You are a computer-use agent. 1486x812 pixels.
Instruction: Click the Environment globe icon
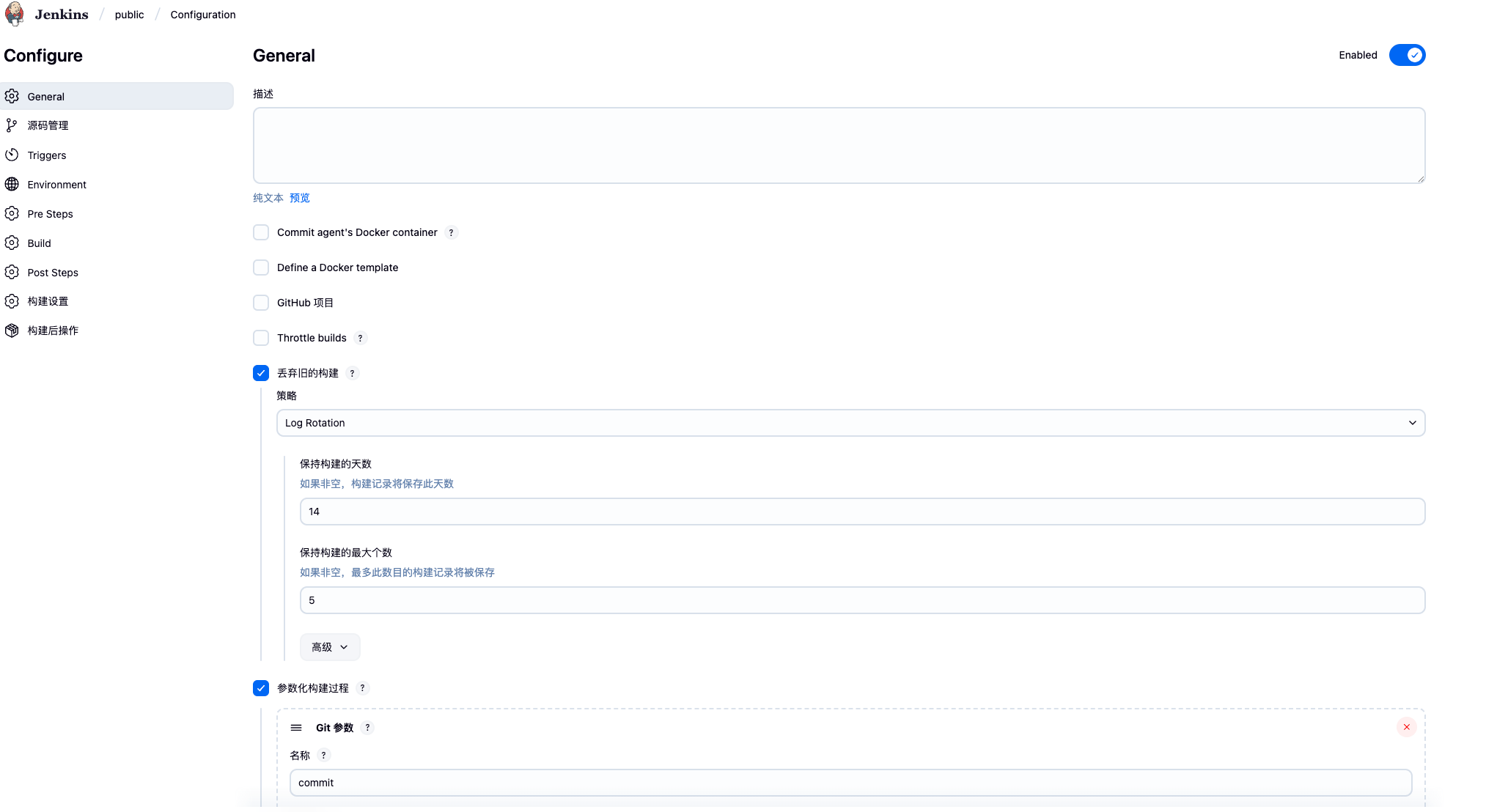12,184
